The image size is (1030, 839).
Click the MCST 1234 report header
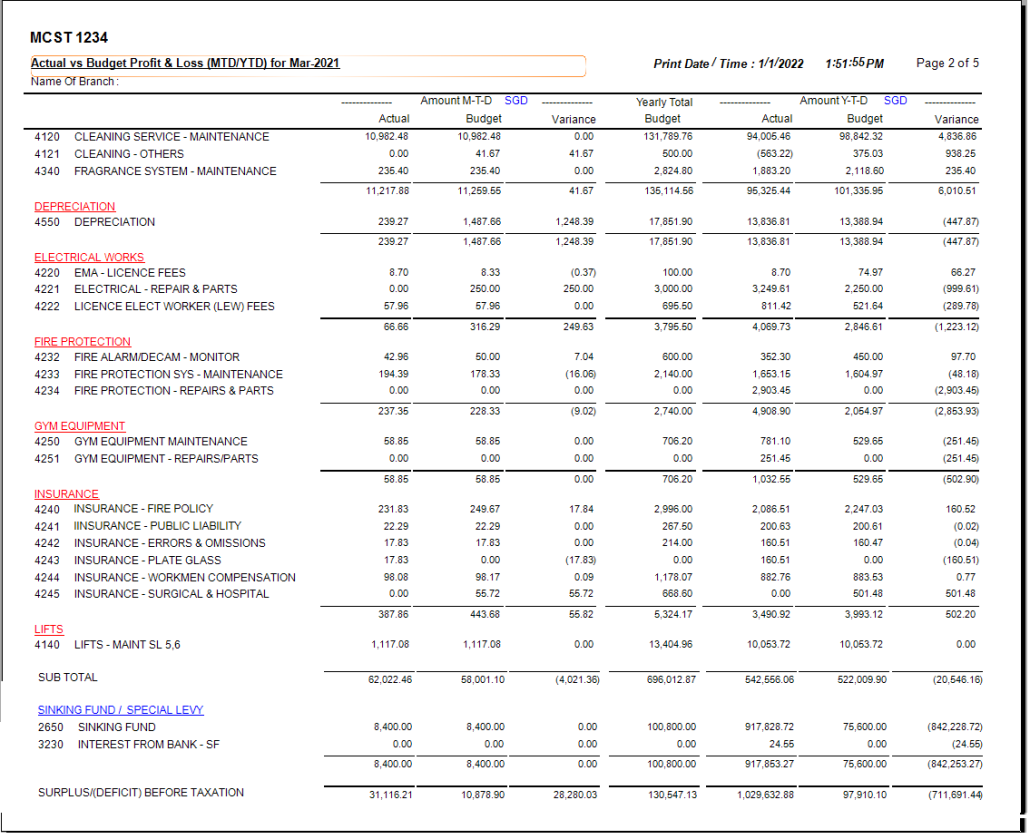[x=70, y=38]
